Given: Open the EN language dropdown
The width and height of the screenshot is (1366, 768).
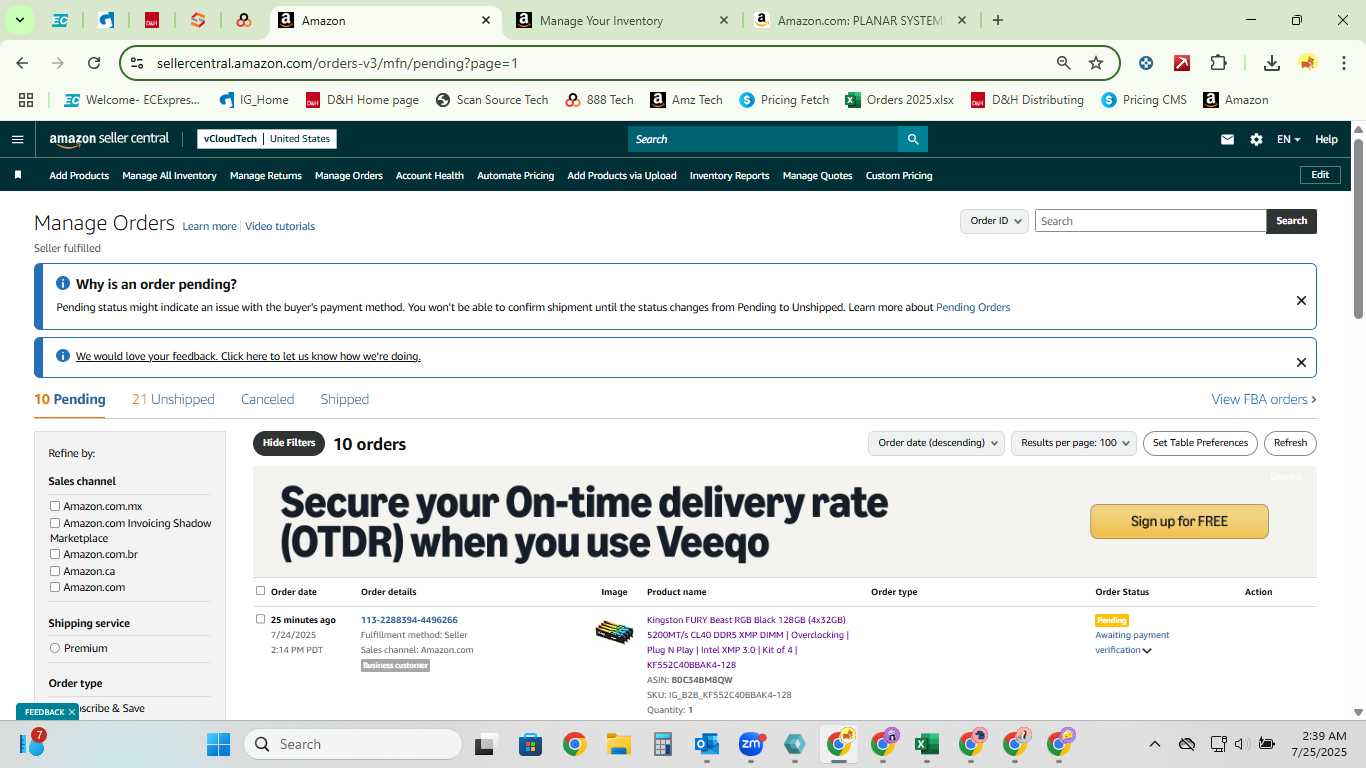Looking at the screenshot, I should (1288, 139).
